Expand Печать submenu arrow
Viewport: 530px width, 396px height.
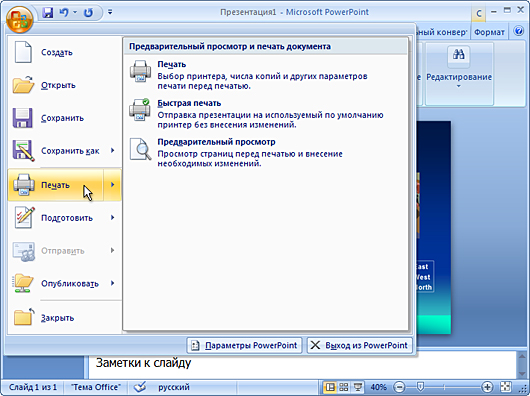point(113,185)
